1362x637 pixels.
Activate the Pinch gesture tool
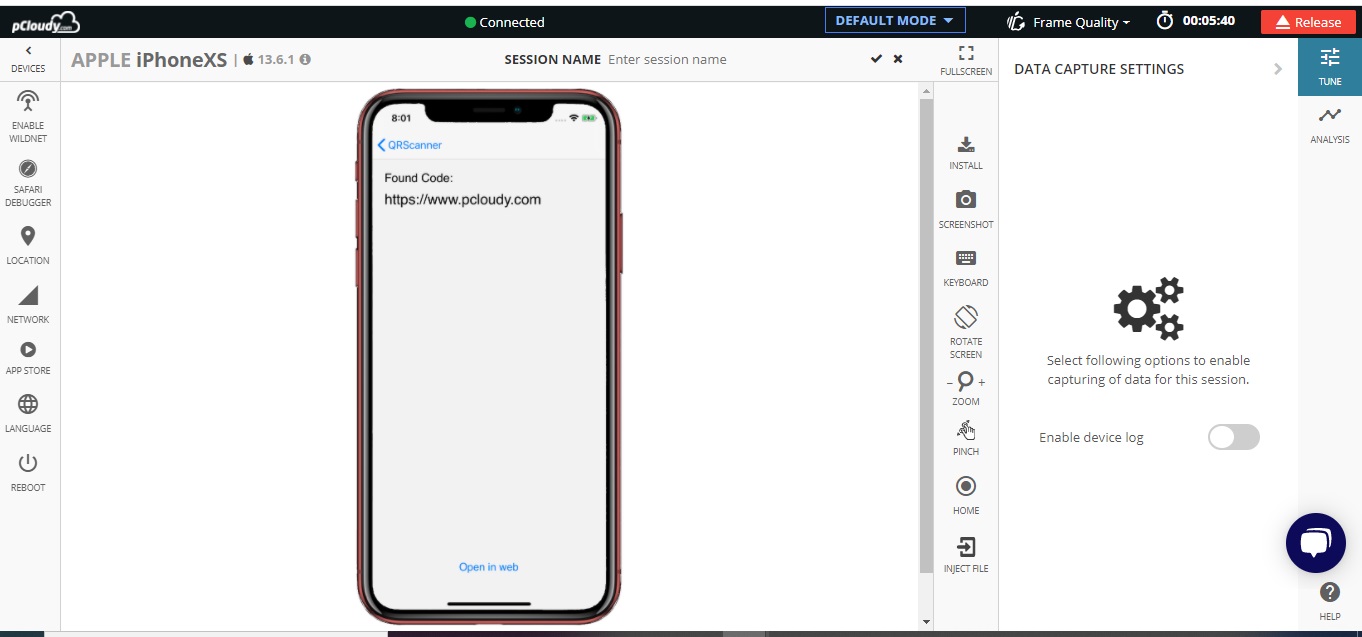(x=966, y=438)
